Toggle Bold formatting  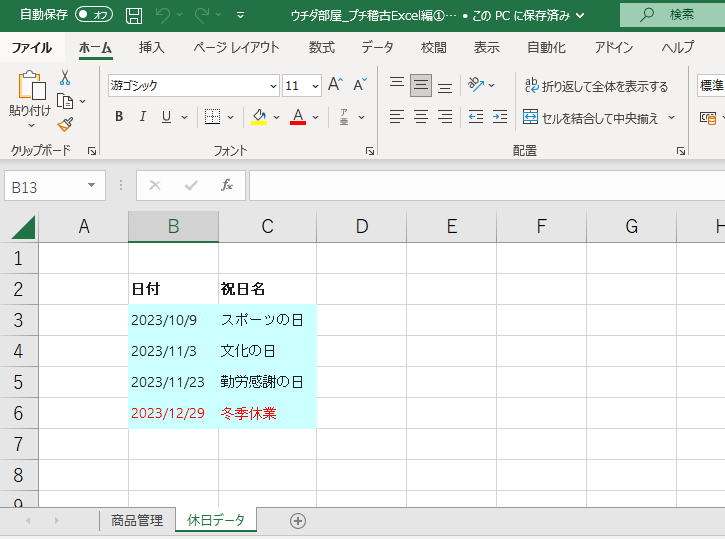pyautogui.click(x=119, y=117)
